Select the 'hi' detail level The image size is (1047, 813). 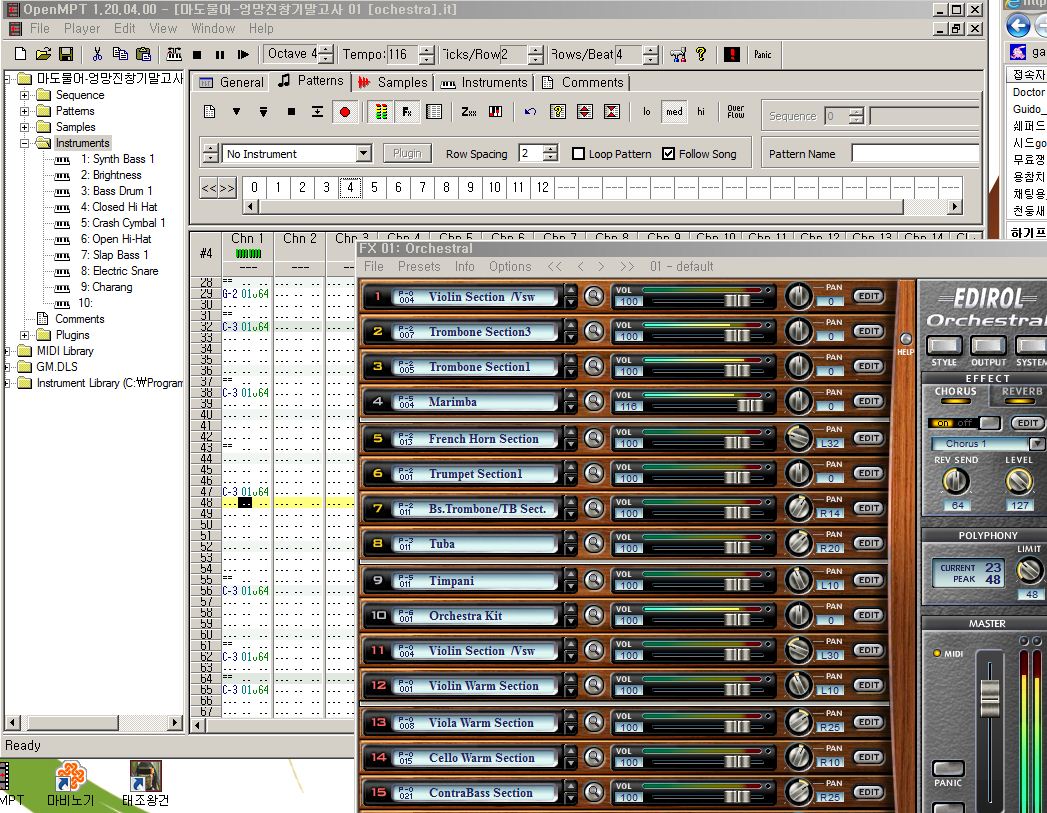click(701, 111)
